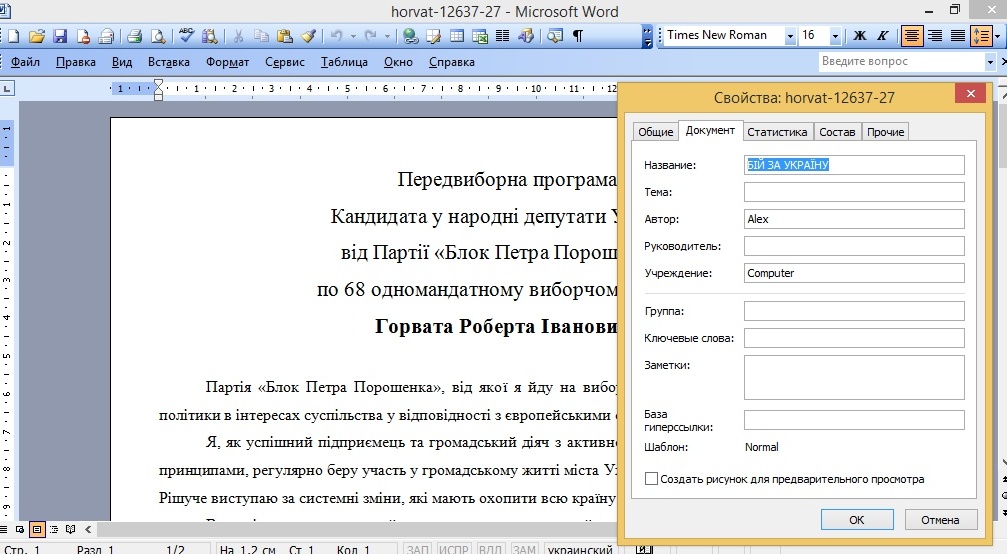Toggle align right
Screen dimensions: 1007x554
pyautogui.click(x=935, y=36)
